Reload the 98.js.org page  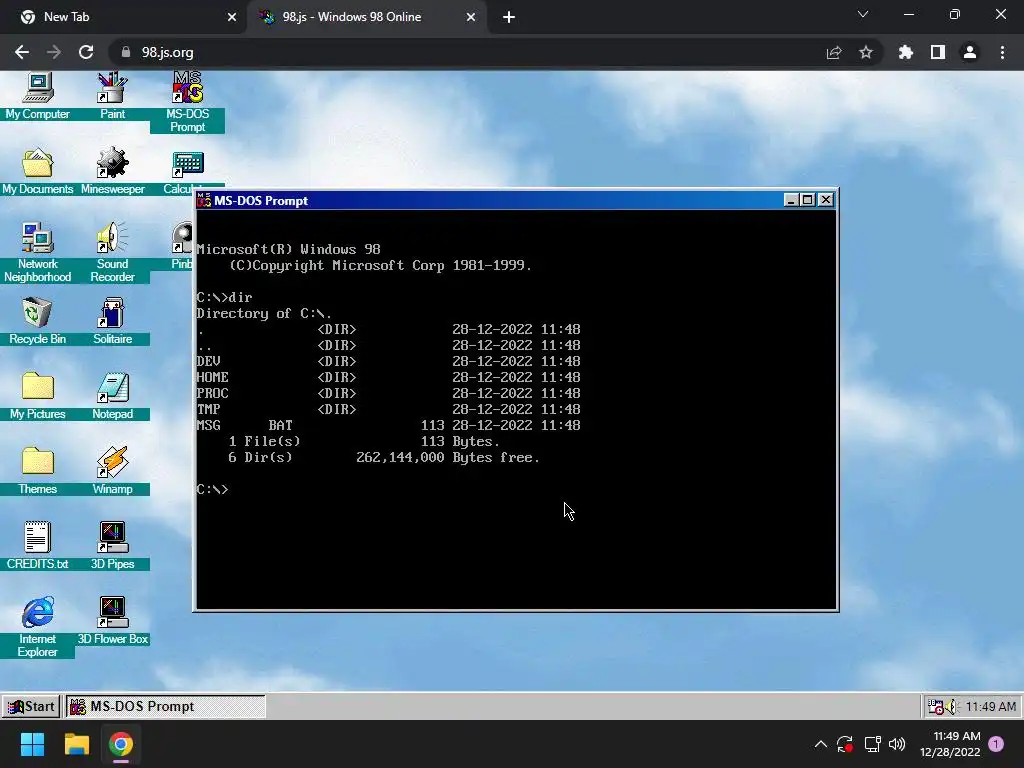[x=86, y=52]
